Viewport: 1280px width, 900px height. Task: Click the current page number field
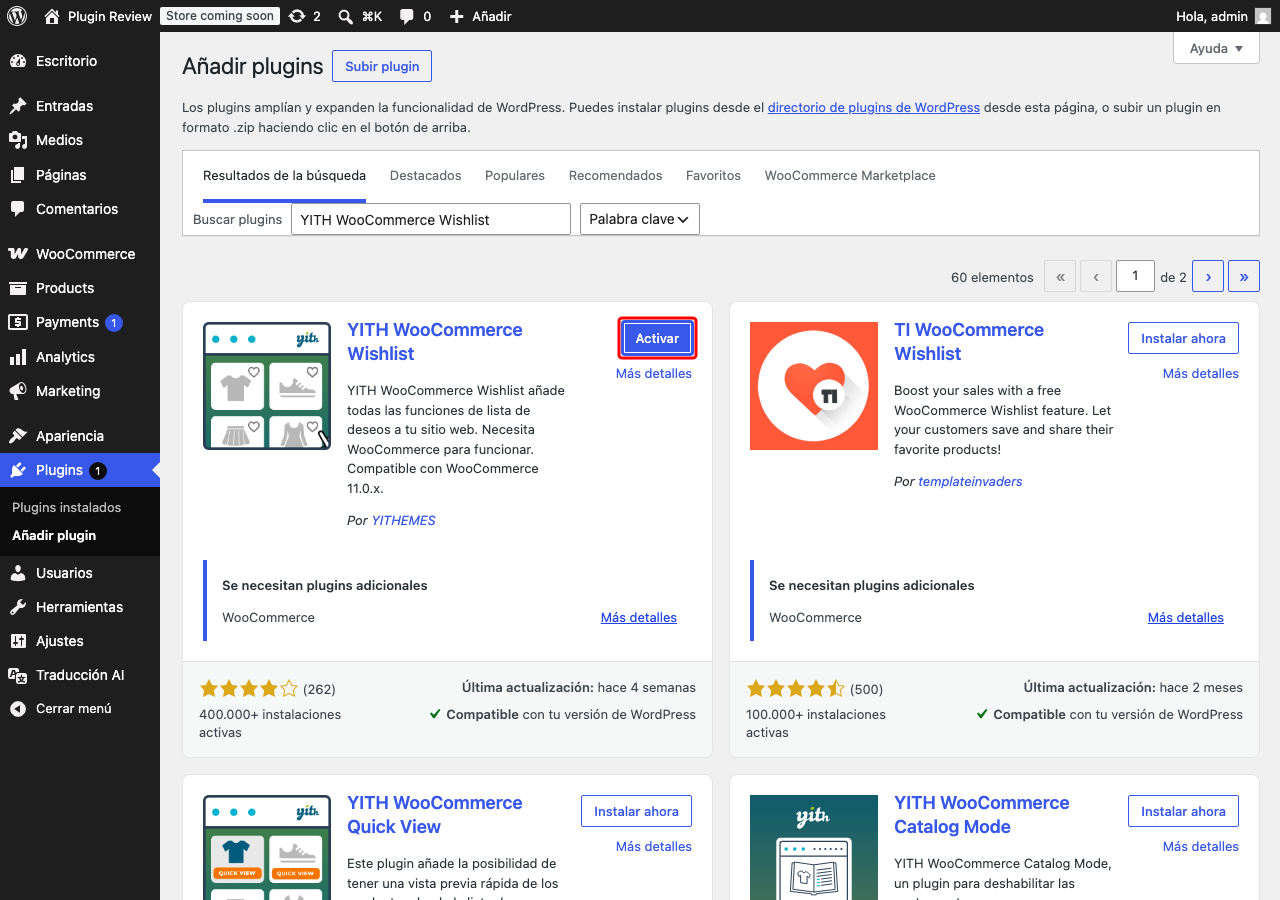[1135, 276]
